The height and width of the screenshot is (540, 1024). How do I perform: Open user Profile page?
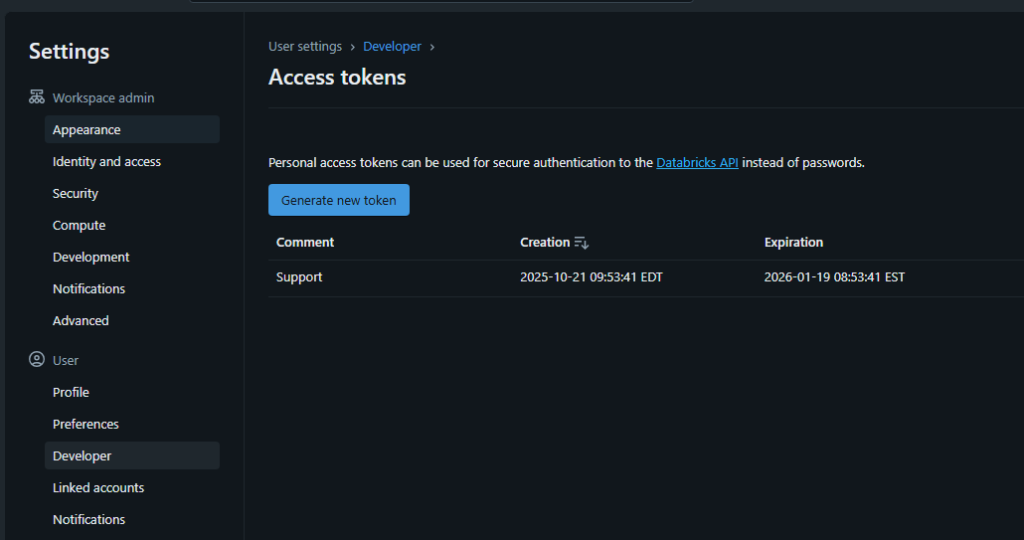point(71,393)
